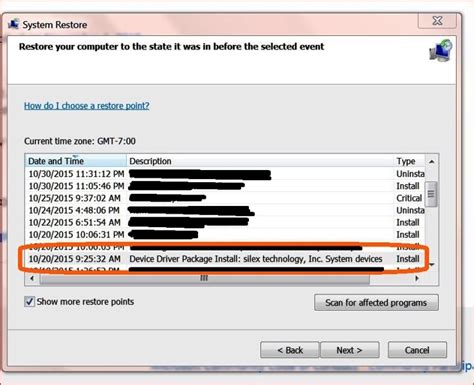Close the System Restore window

(437, 21)
